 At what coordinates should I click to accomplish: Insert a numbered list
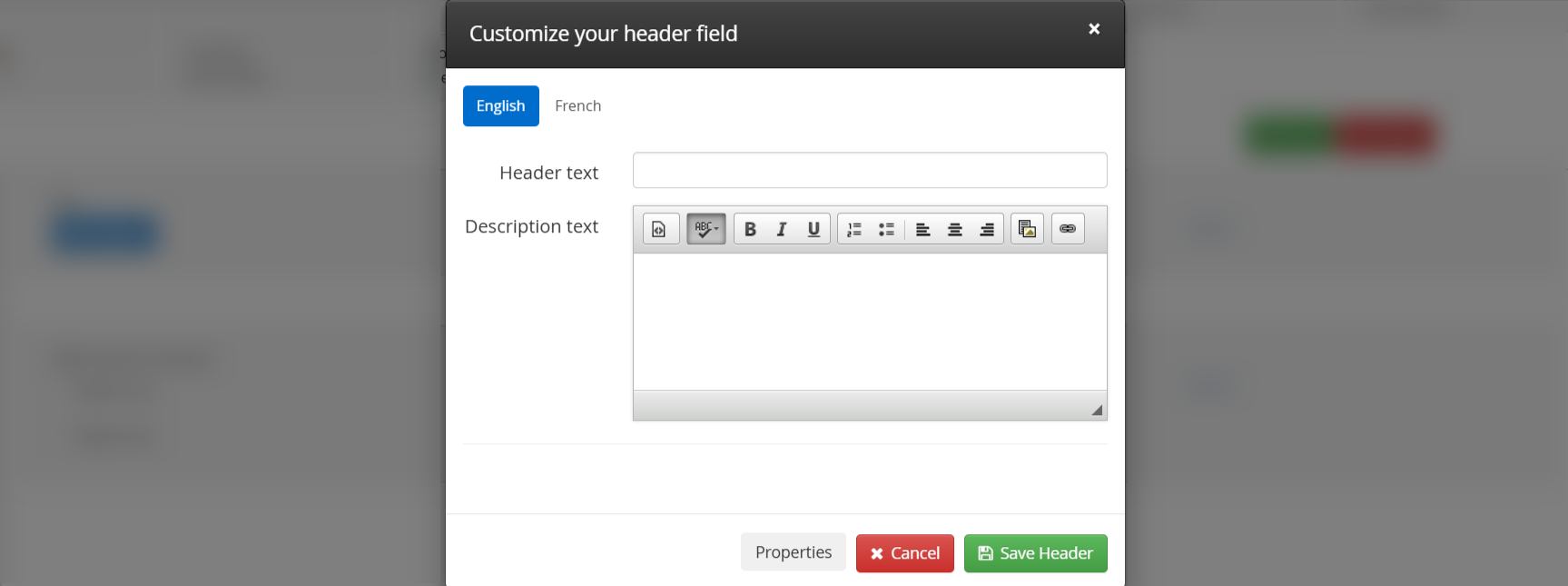point(854,229)
